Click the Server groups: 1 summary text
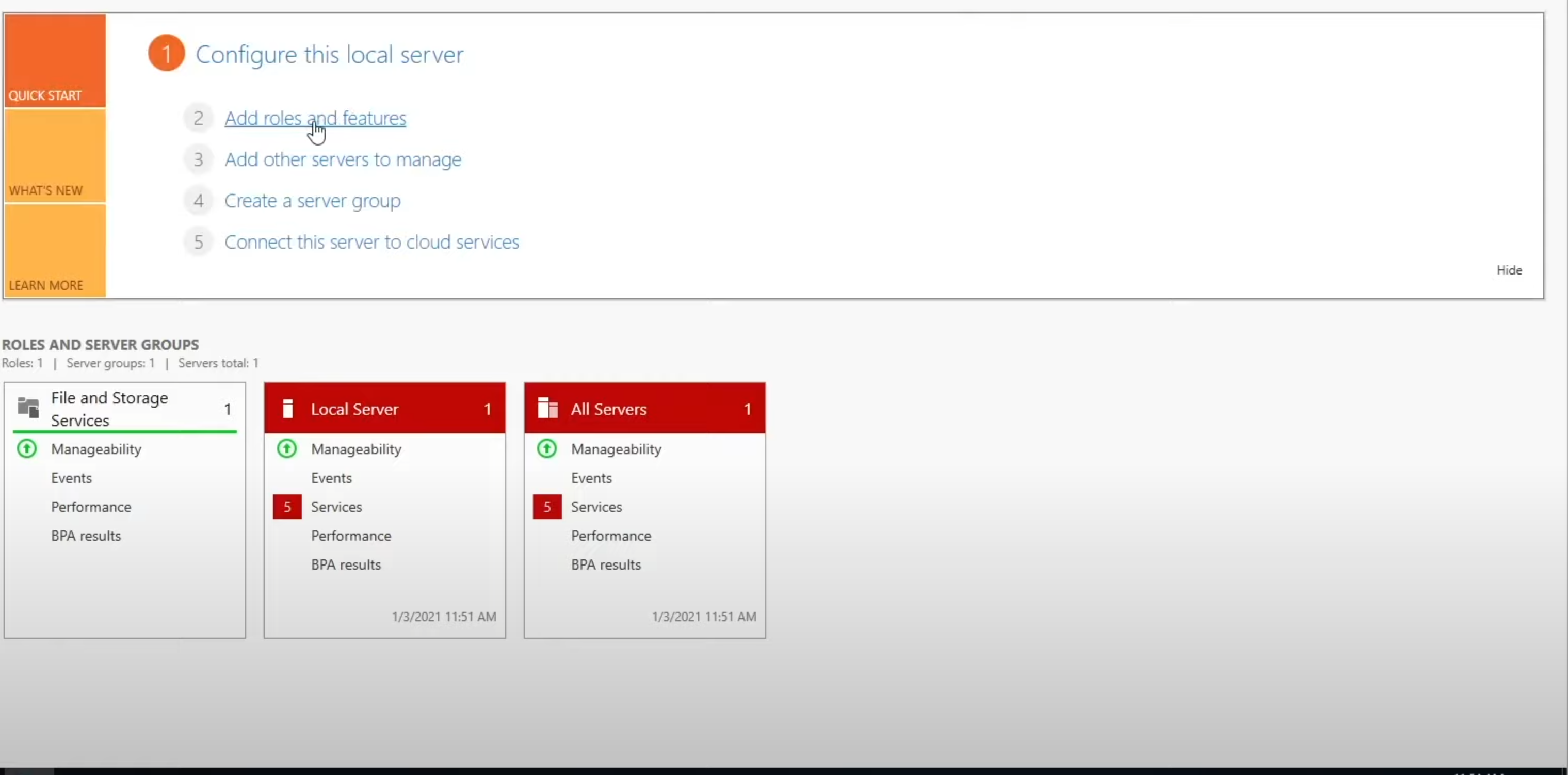1568x775 pixels. pyautogui.click(x=110, y=363)
